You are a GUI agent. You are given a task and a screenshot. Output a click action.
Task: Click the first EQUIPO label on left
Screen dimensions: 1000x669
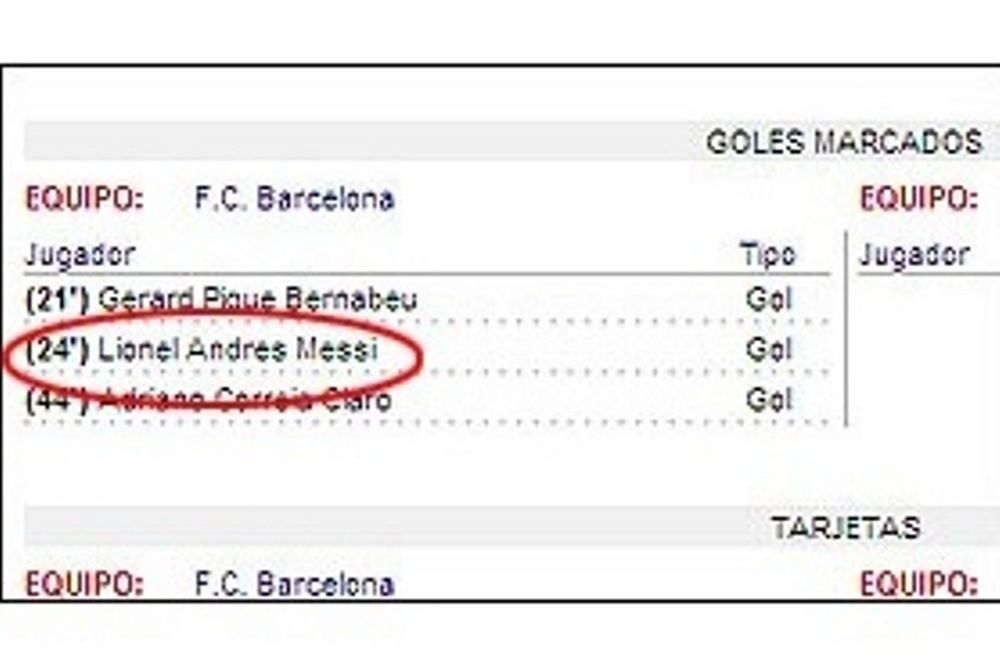84,198
